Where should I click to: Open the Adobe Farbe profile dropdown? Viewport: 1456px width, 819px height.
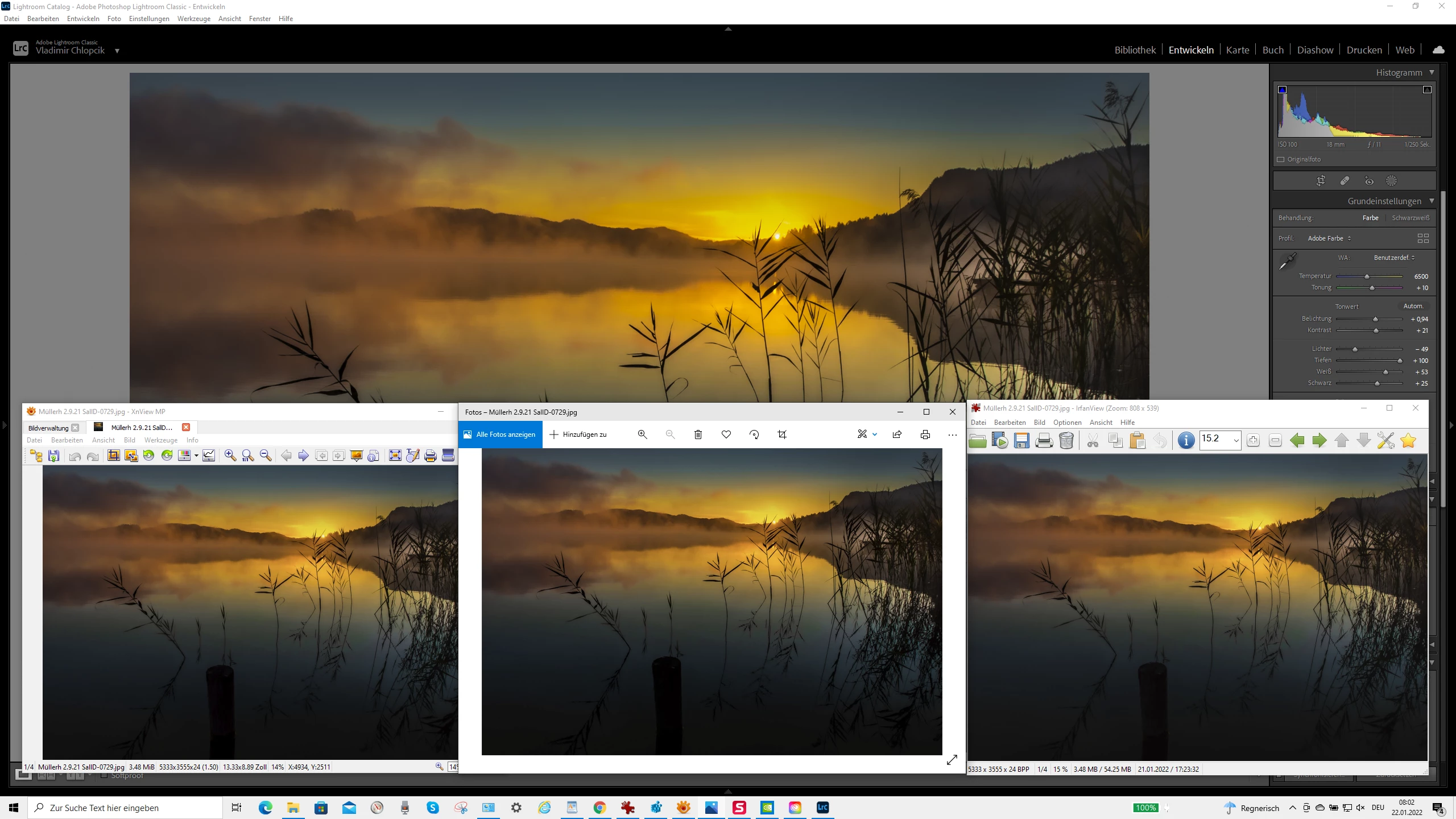coord(1329,238)
